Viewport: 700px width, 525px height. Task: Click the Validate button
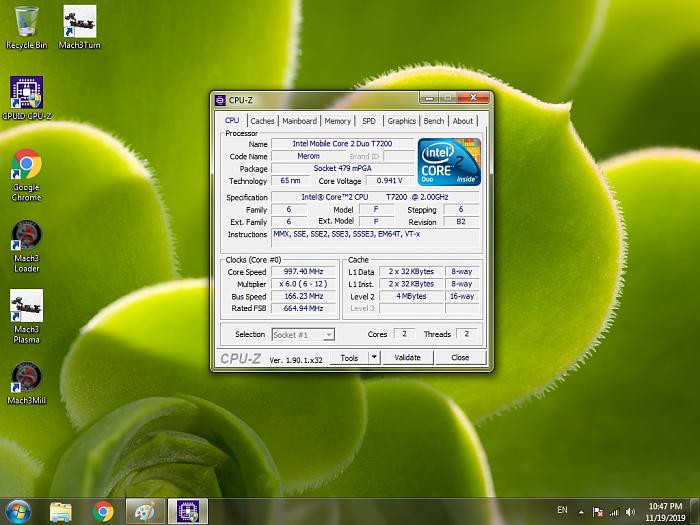point(408,358)
